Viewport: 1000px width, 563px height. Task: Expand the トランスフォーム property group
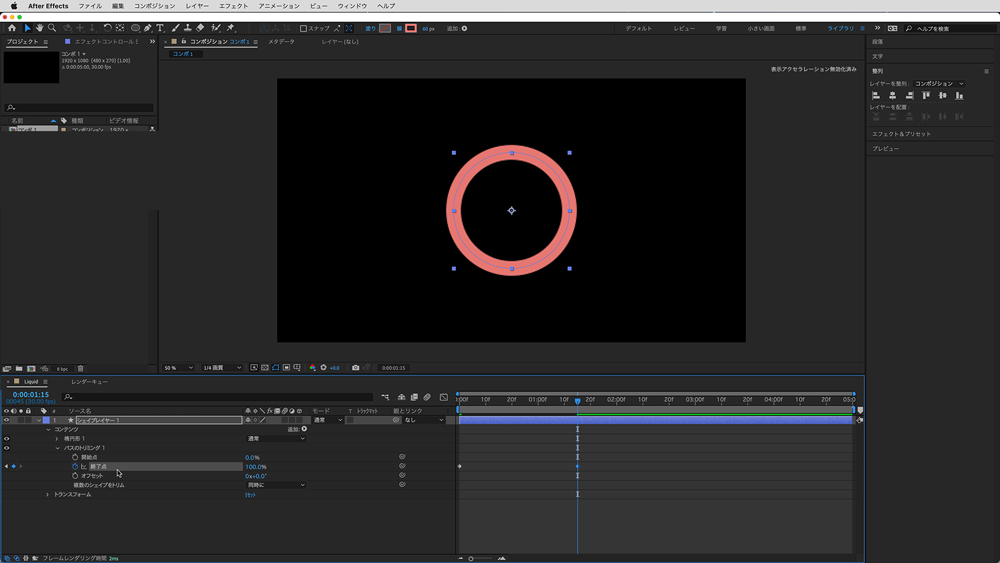click(x=47, y=494)
